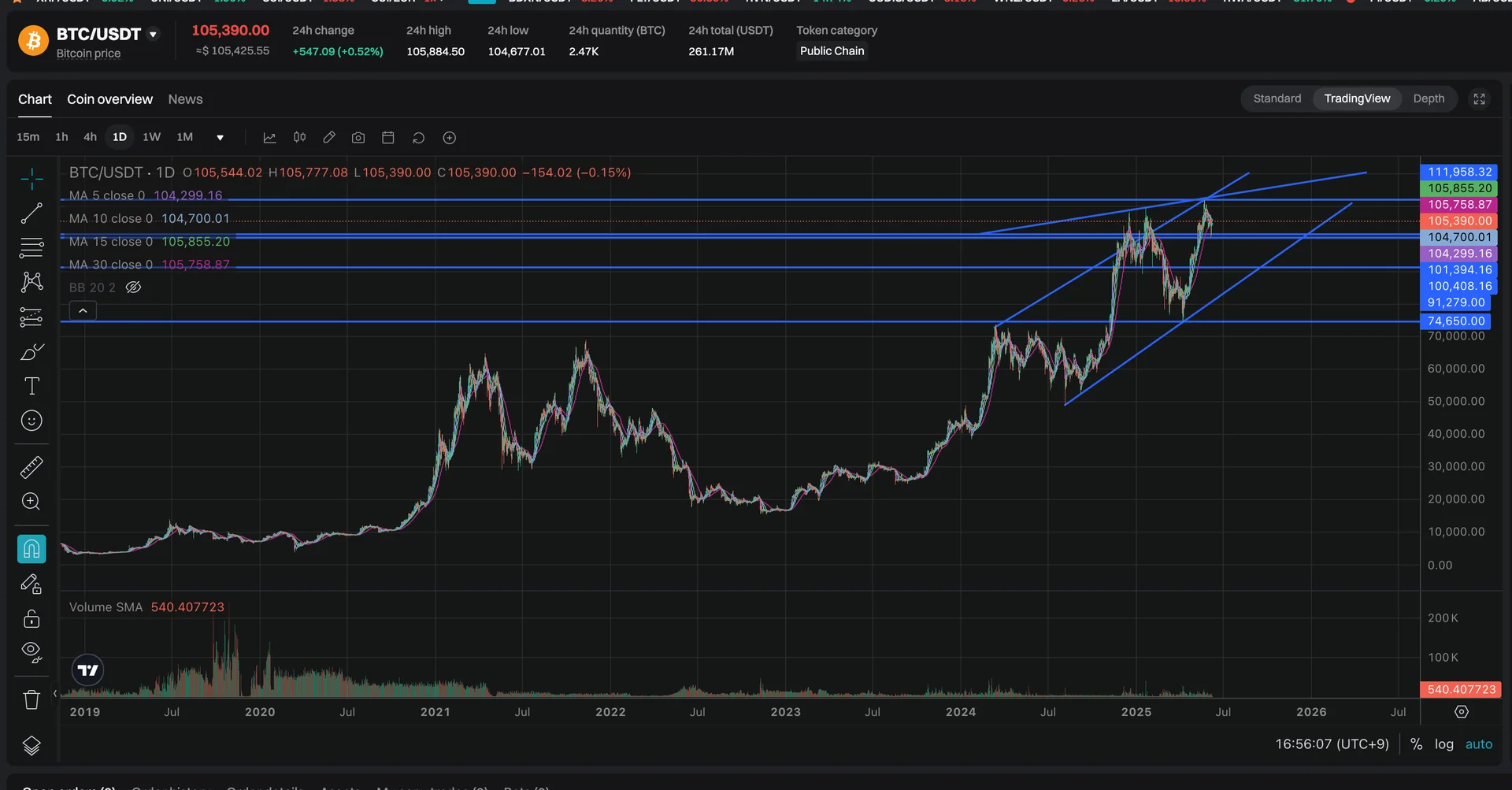The height and width of the screenshot is (790, 1512).
Task: Take a chart snapshot with camera icon
Action: pos(358,138)
